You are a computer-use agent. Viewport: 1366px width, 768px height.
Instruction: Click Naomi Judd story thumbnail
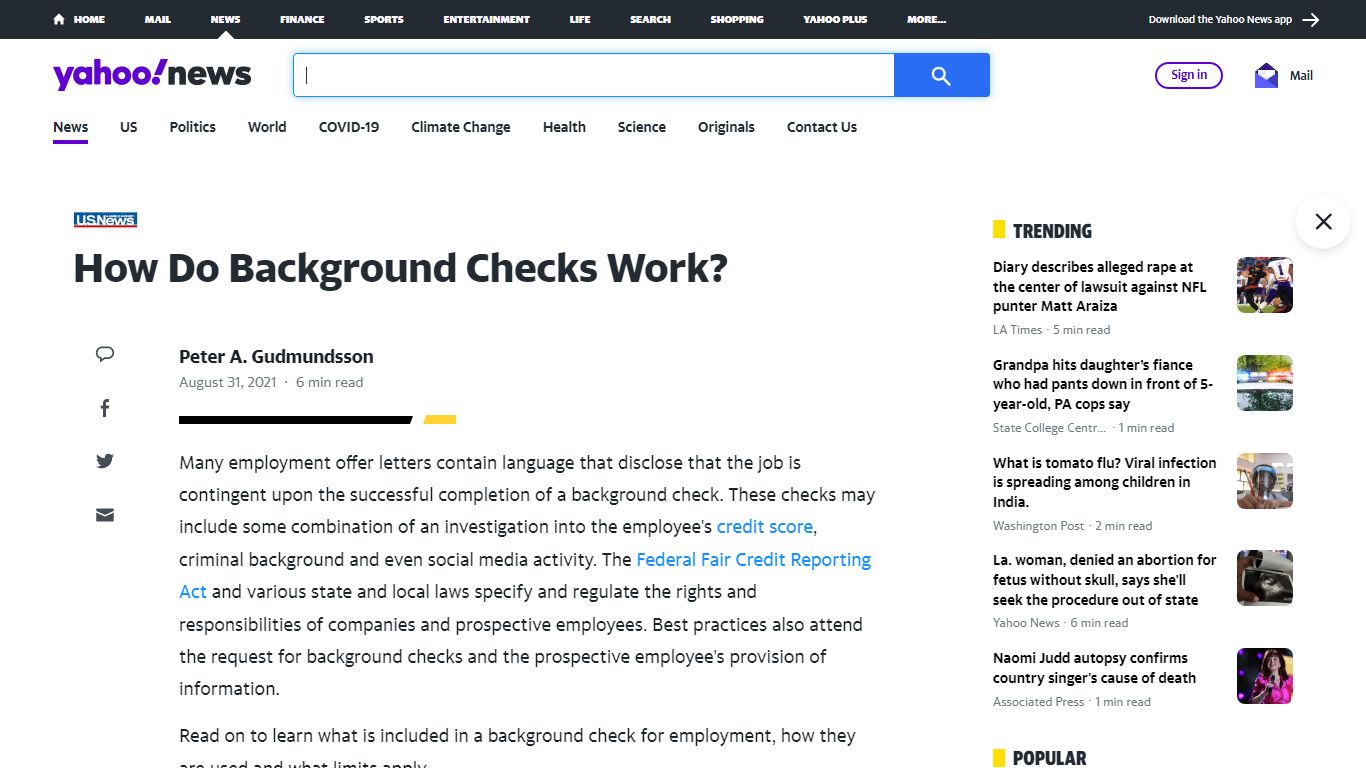(x=1265, y=676)
